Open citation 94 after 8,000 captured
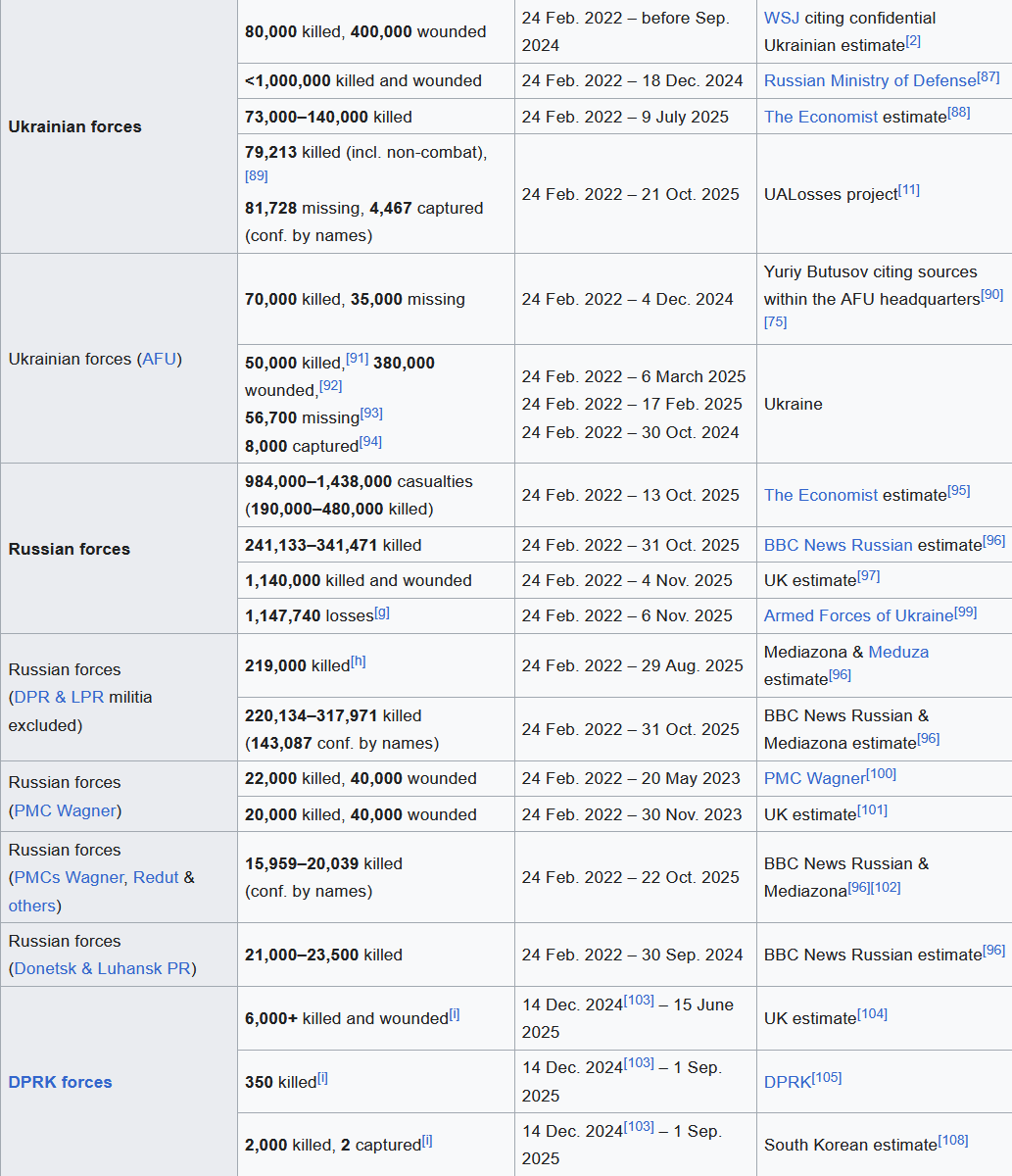This screenshot has height=1176, width=1012. point(370,442)
